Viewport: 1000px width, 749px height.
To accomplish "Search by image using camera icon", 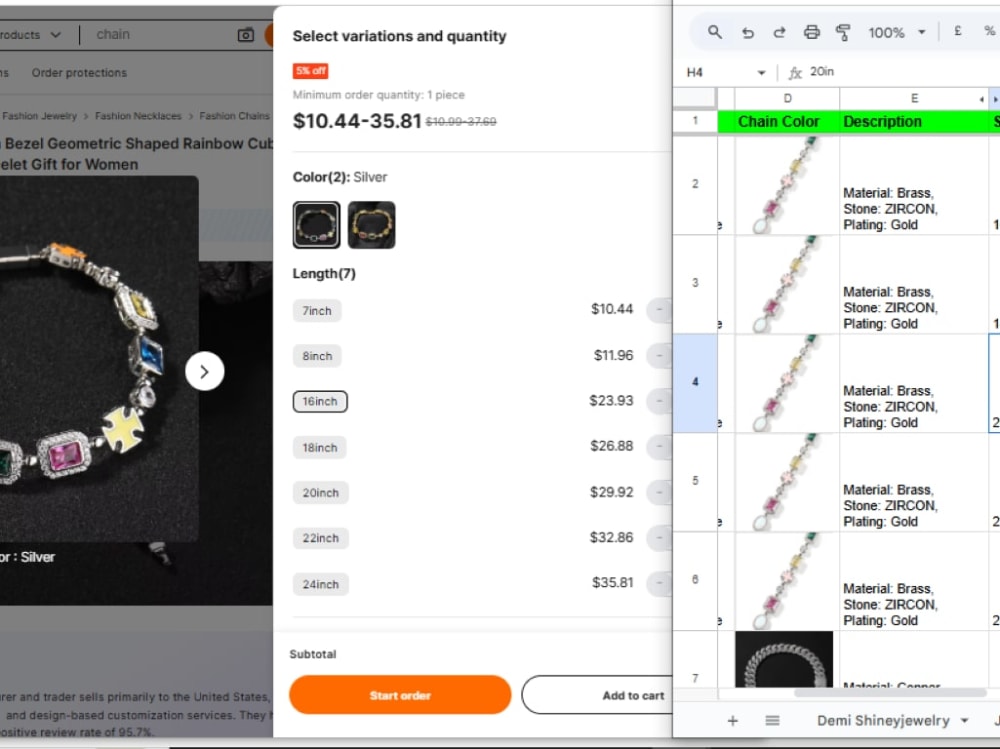I will (246, 34).
